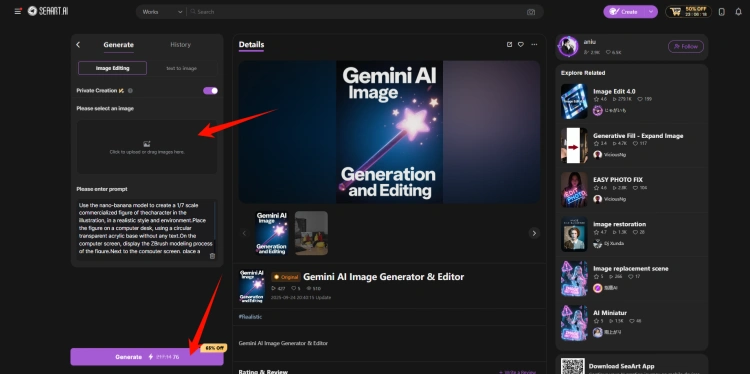Viewport: 750px width, 374px height.
Task: Click the Original badge
Action: click(x=286, y=277)
